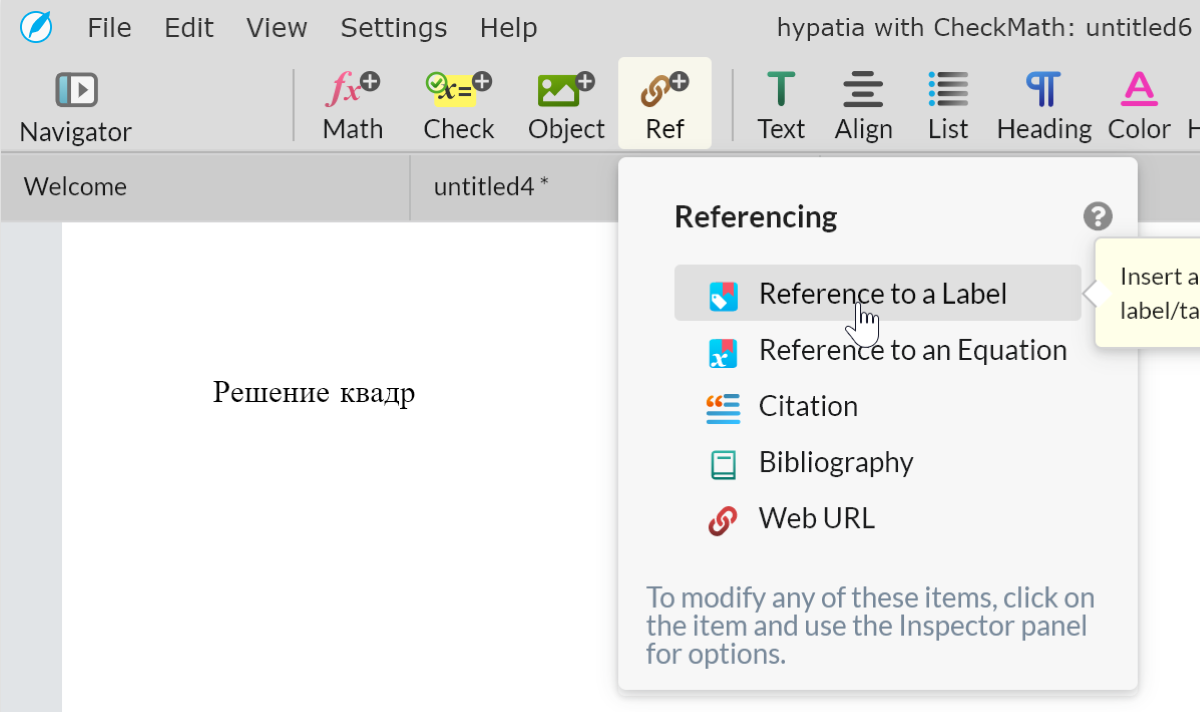Insert a Citation
The height and width of the screenshot is (712, 1200).
pos(808,407)
